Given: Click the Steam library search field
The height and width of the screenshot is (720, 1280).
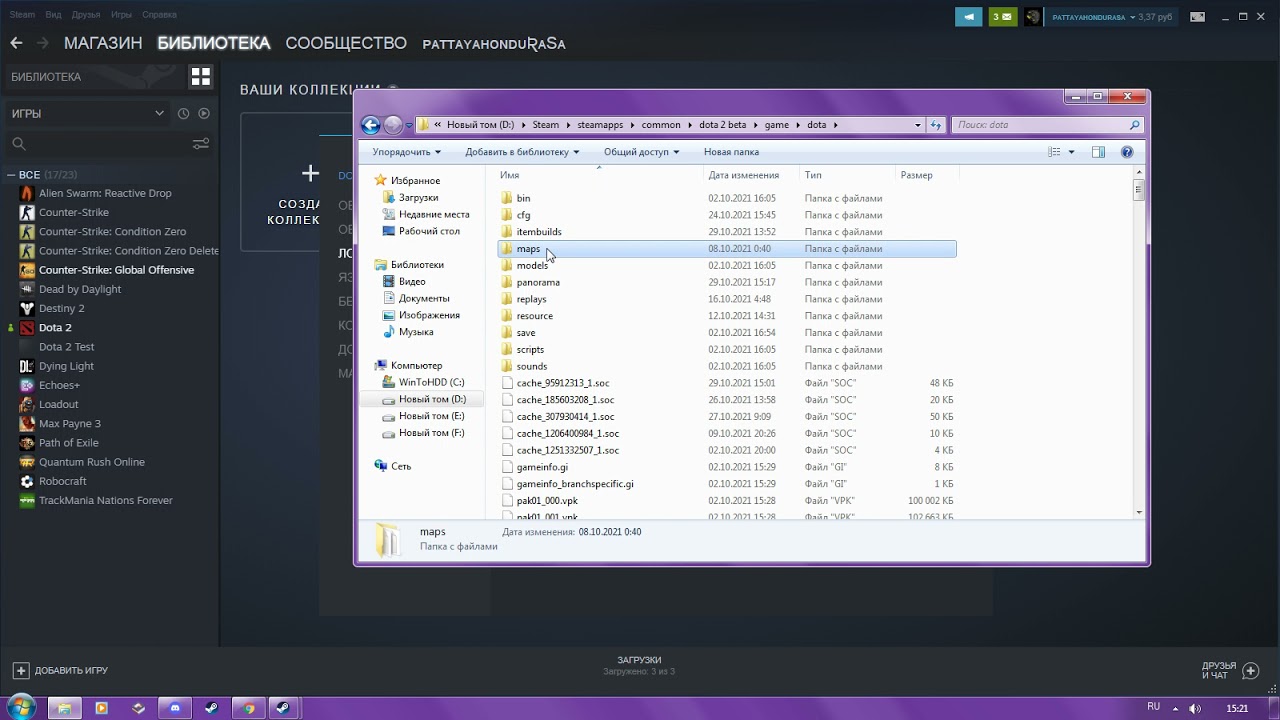Looking at the screenshot, I should tap(98, 144).
